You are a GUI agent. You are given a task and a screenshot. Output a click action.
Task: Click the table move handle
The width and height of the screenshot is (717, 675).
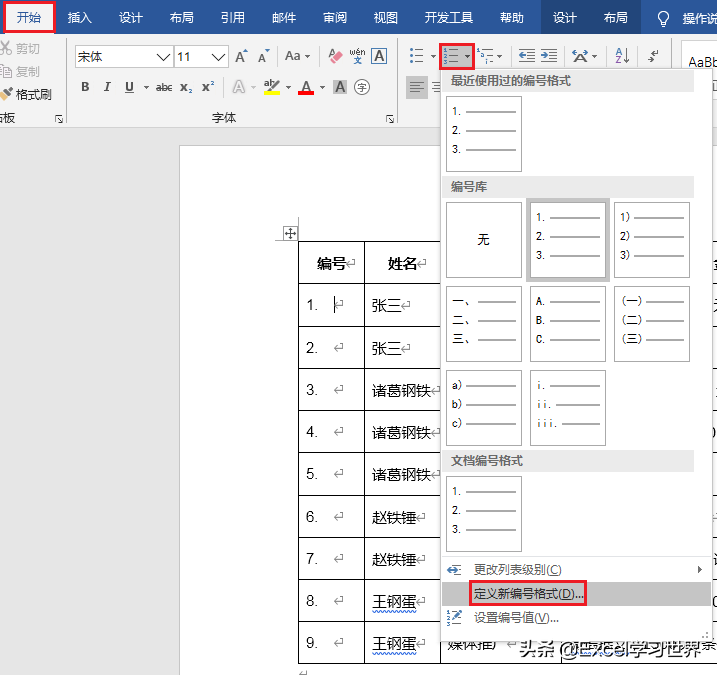(x=290, y=234)
